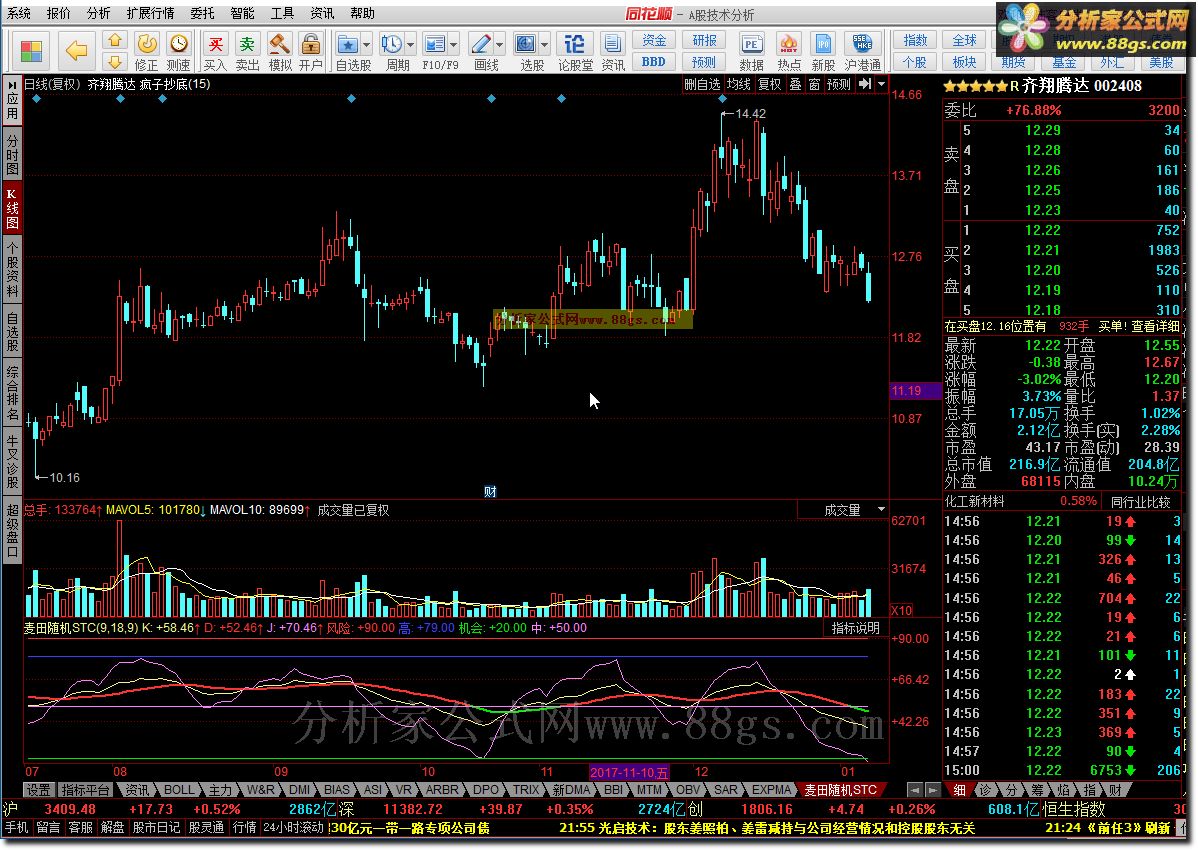1198x850 pixels.
Task: Click the colorful home grid icon
Action: click(x=31, y=51)
